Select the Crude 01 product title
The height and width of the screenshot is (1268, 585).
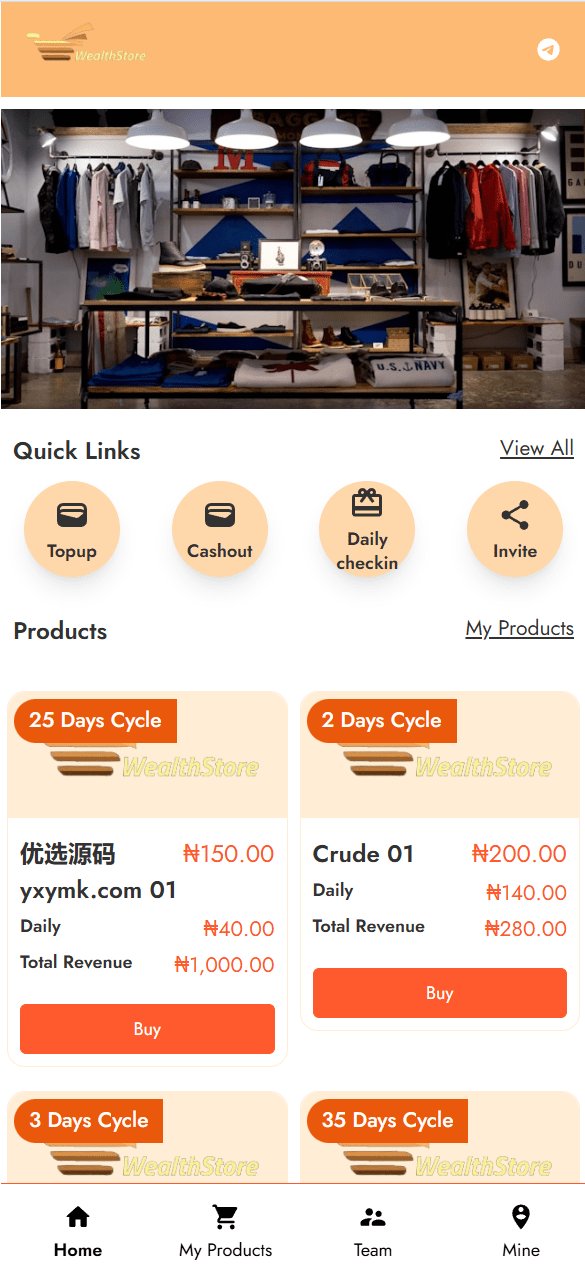[x=363, y=854]
